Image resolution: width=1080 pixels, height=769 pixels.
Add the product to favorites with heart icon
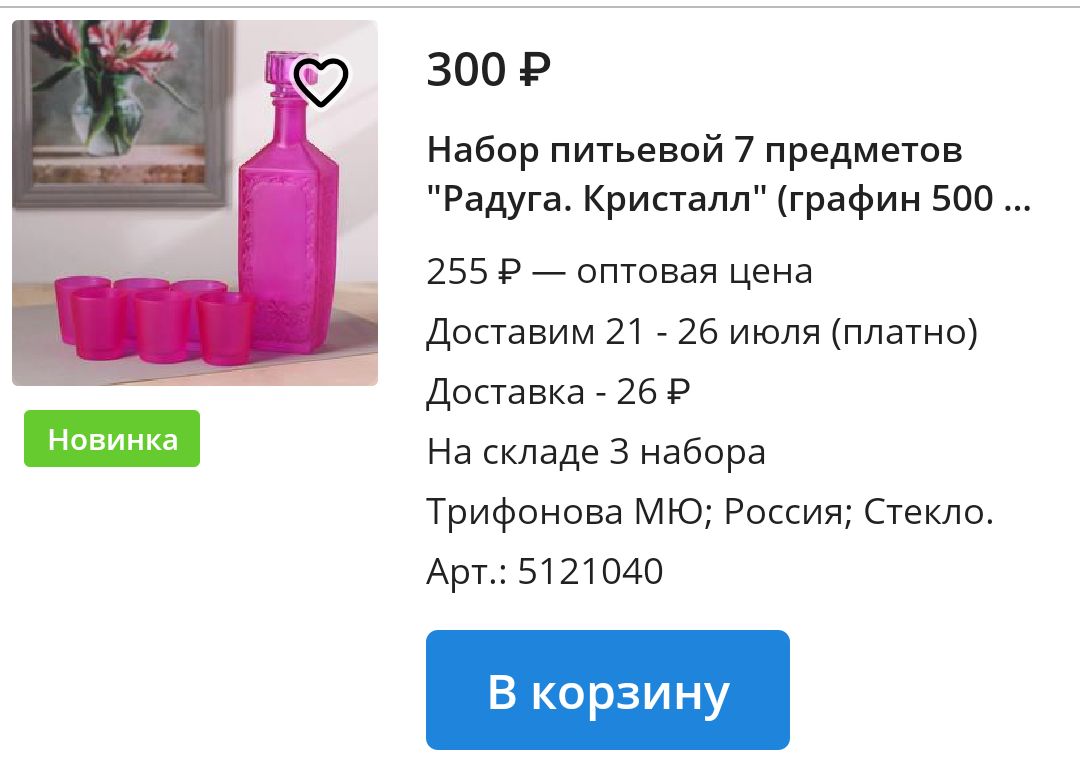[321, 82]
